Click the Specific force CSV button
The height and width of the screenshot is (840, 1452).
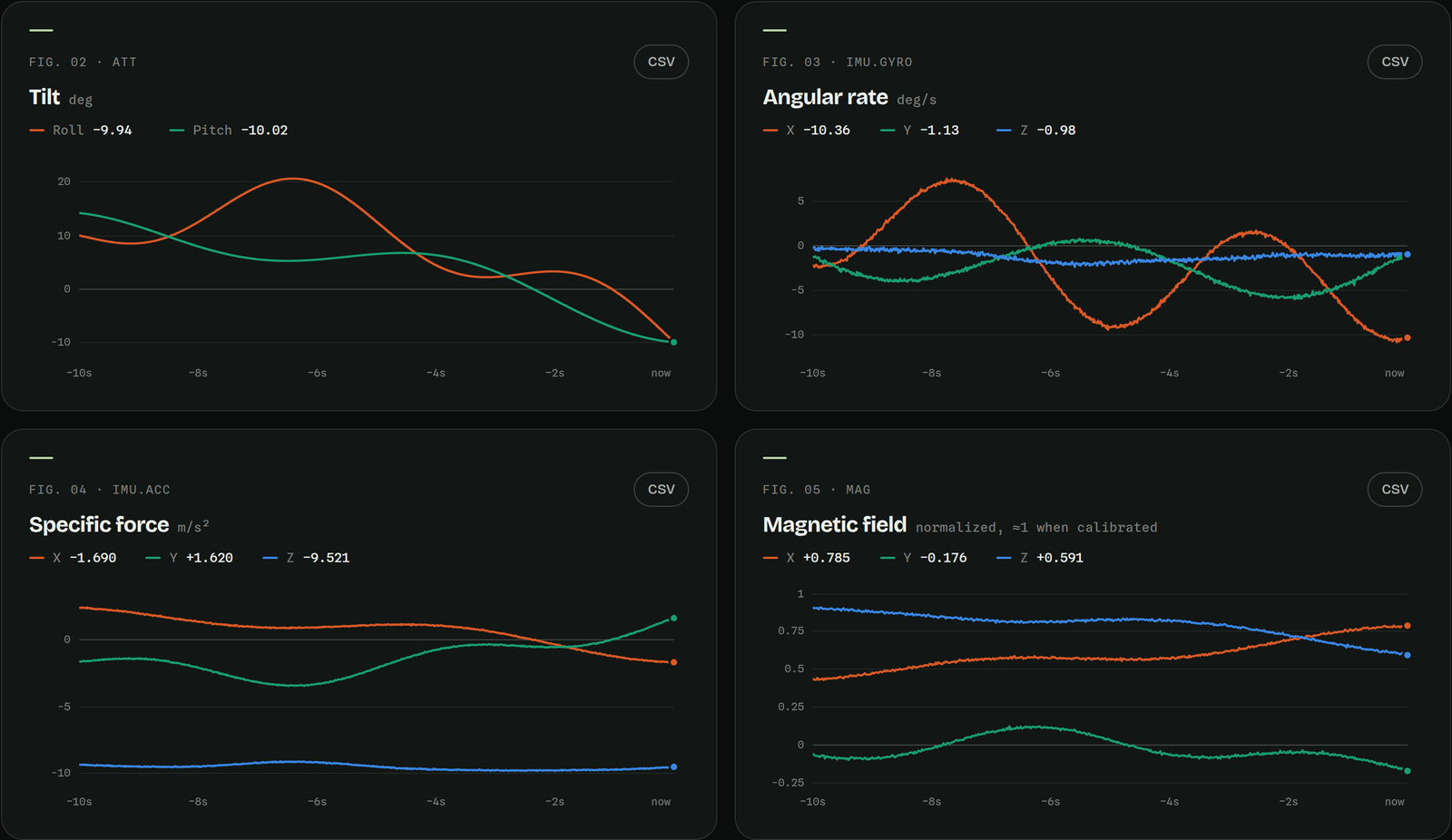[x=661, y=489]
